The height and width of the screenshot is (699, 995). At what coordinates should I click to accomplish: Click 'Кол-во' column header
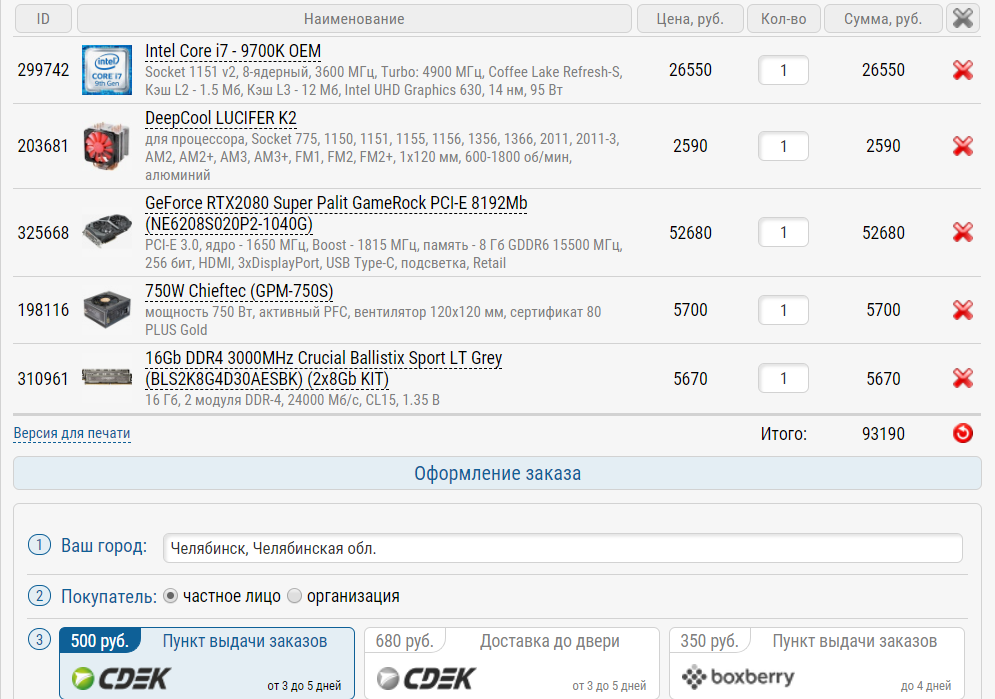pyautogui.click(x=784, y=18)
